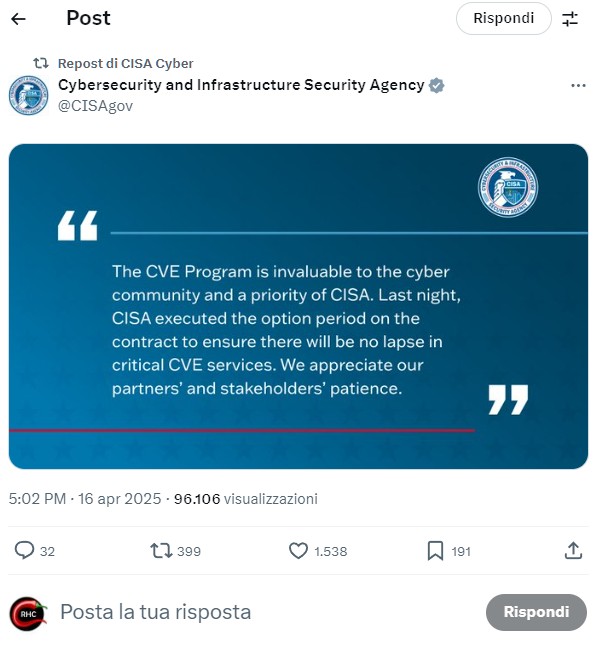Submit reply with gray Rispondi button

(x=535, y=612)
